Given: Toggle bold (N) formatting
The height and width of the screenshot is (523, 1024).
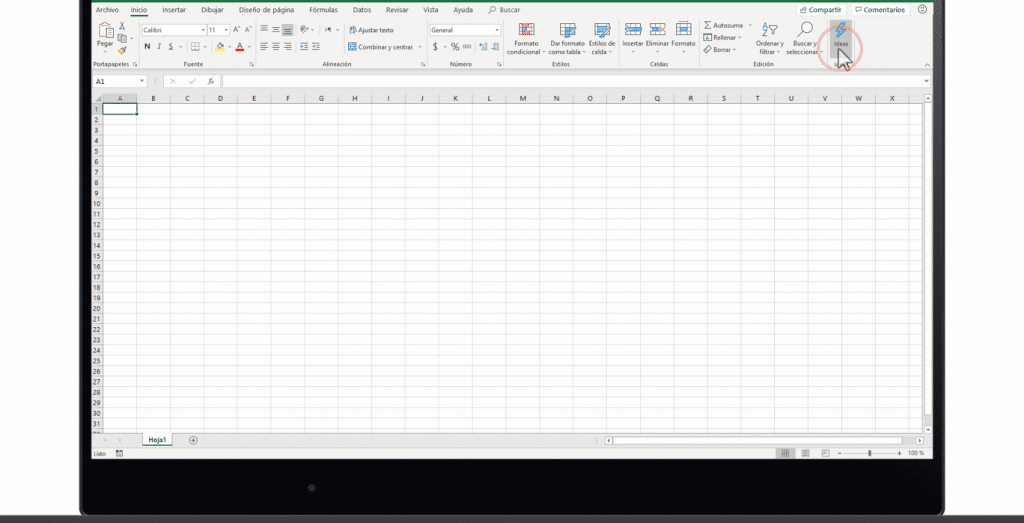Looking at the screenshot, I should [x=147, y=46].
